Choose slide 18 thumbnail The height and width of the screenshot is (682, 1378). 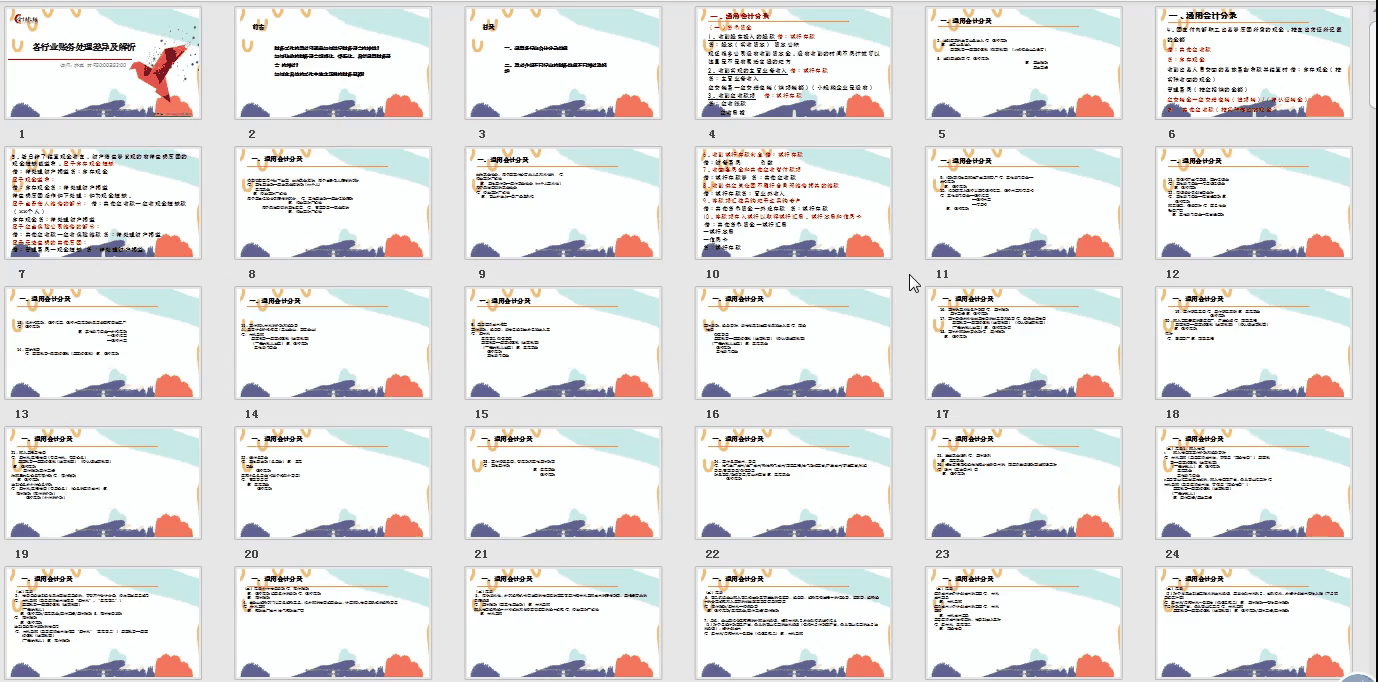point(1254,343)
